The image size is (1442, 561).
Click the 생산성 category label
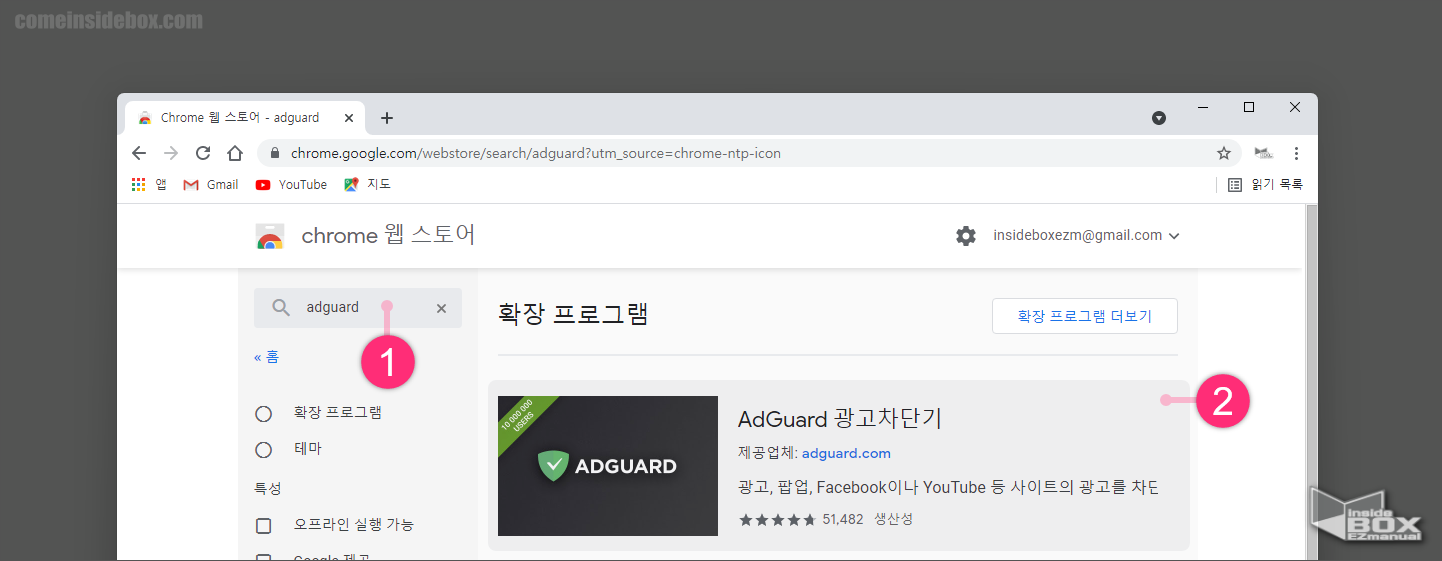pos(893,520)
